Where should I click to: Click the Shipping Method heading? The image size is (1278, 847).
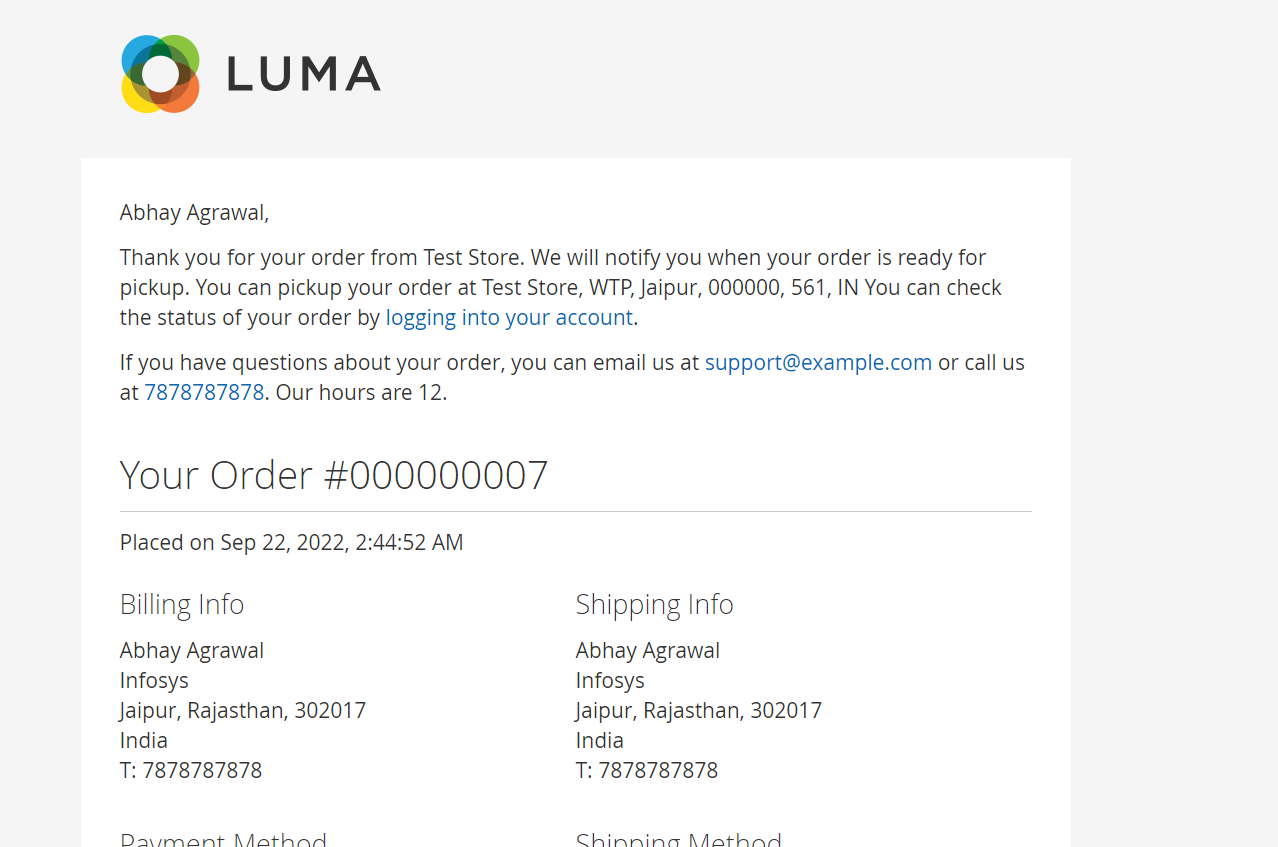click(679, 838)
